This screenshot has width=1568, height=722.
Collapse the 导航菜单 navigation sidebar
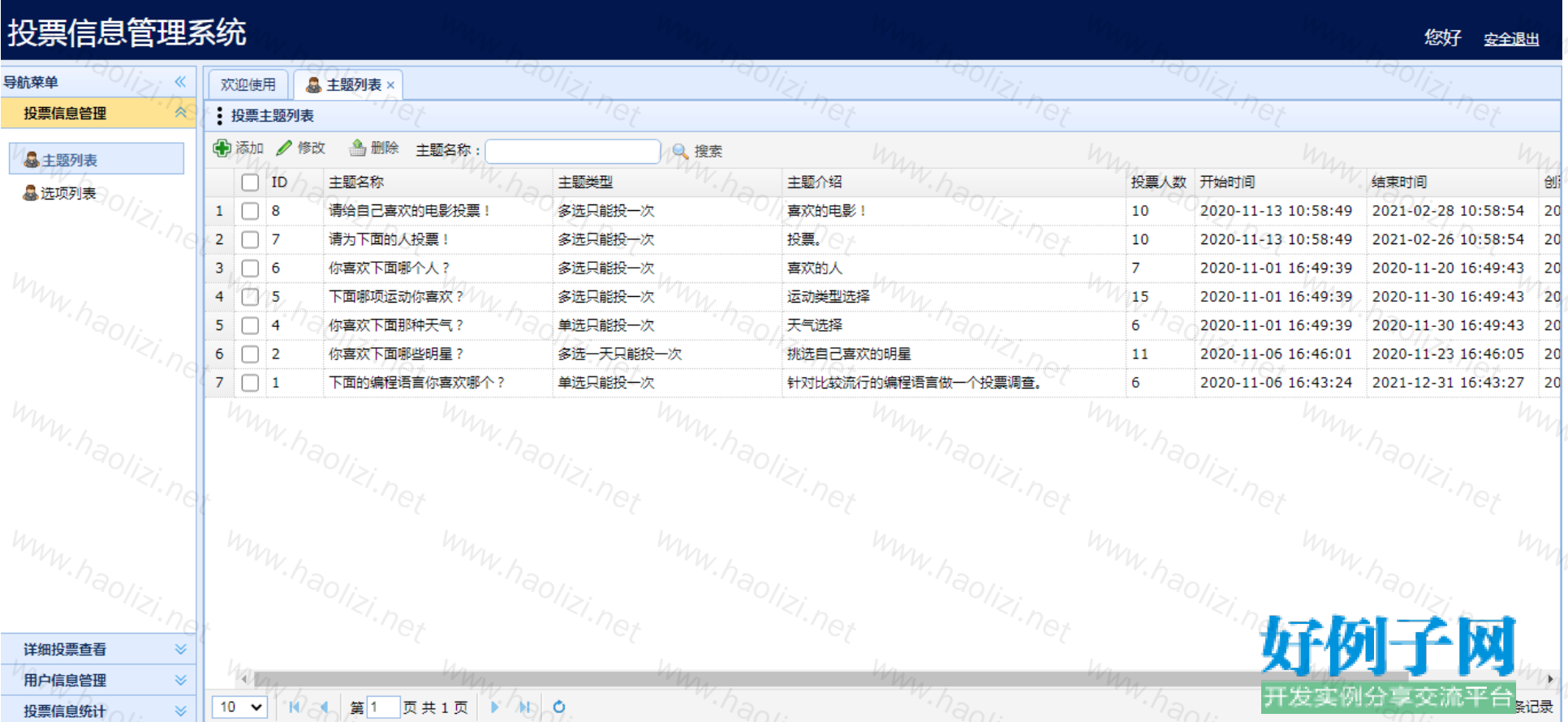(x=180, y=82)
